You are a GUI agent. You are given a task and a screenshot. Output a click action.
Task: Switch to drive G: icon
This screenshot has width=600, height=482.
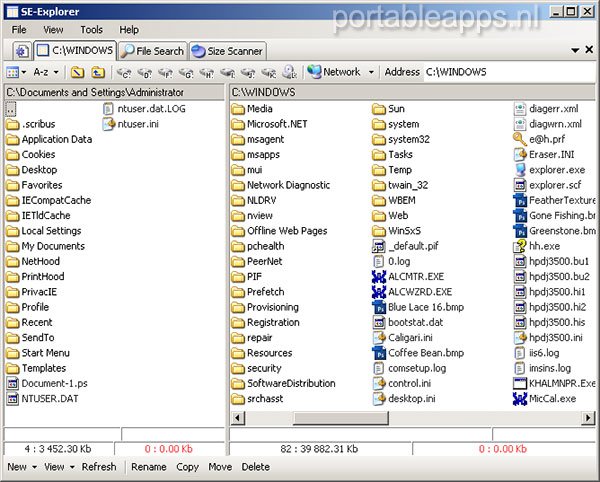[x=186, y=72]
